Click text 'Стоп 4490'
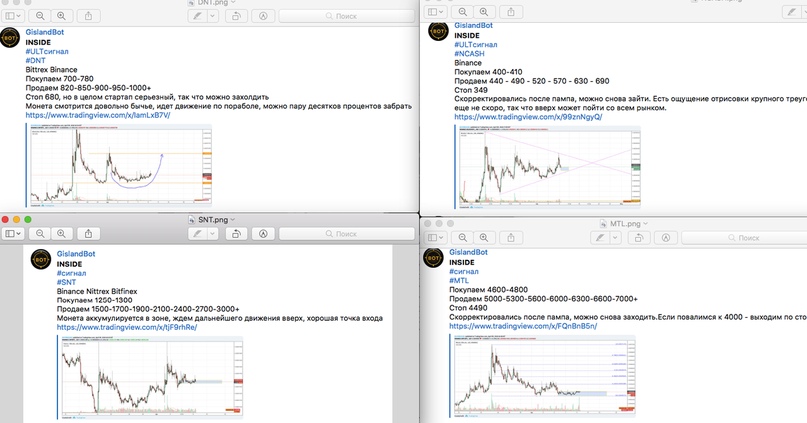 click(x=468, y=308)
